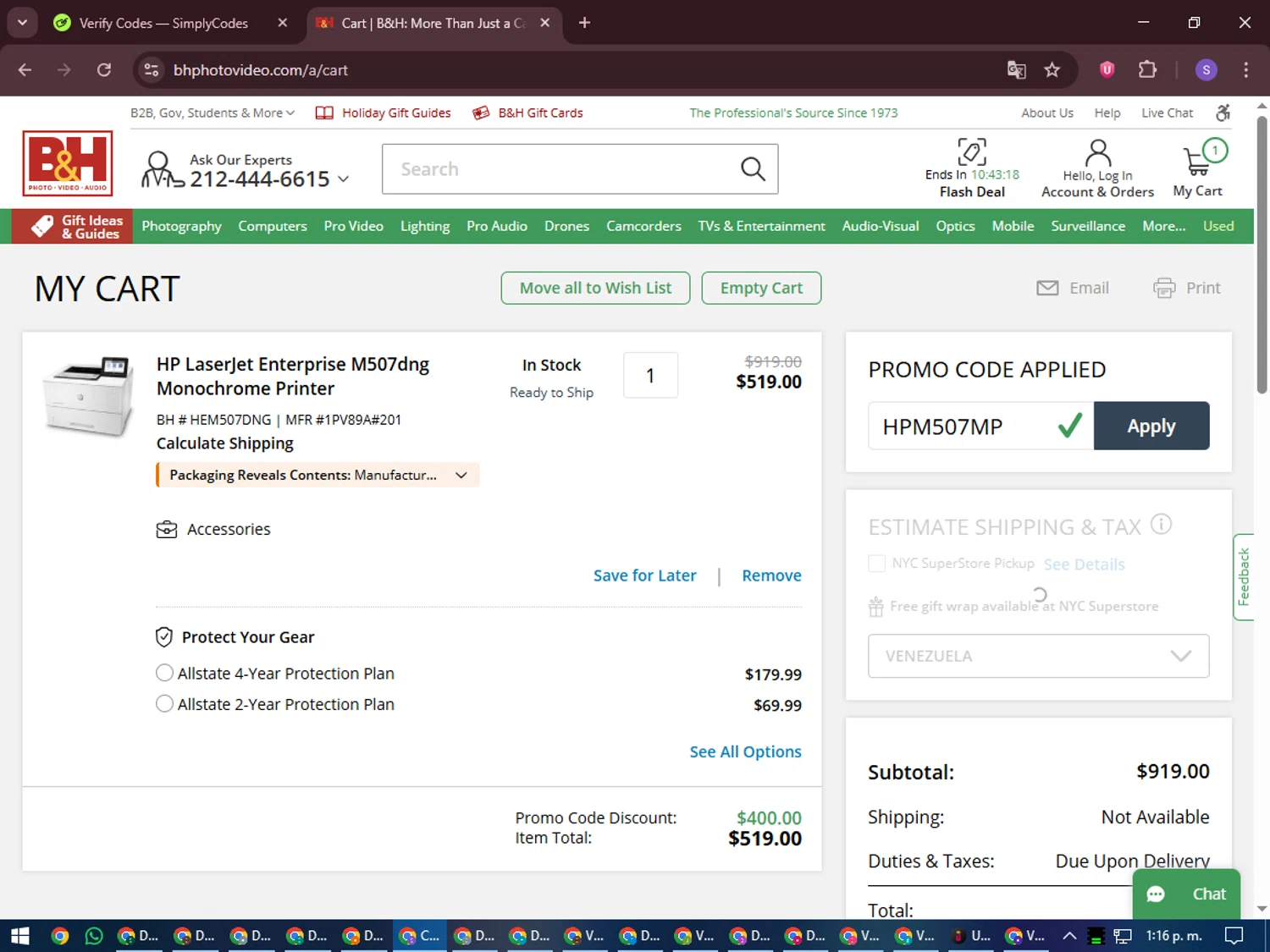
Task: Apply the HPM507MP promo code
Action: [x=1151, y=426]
